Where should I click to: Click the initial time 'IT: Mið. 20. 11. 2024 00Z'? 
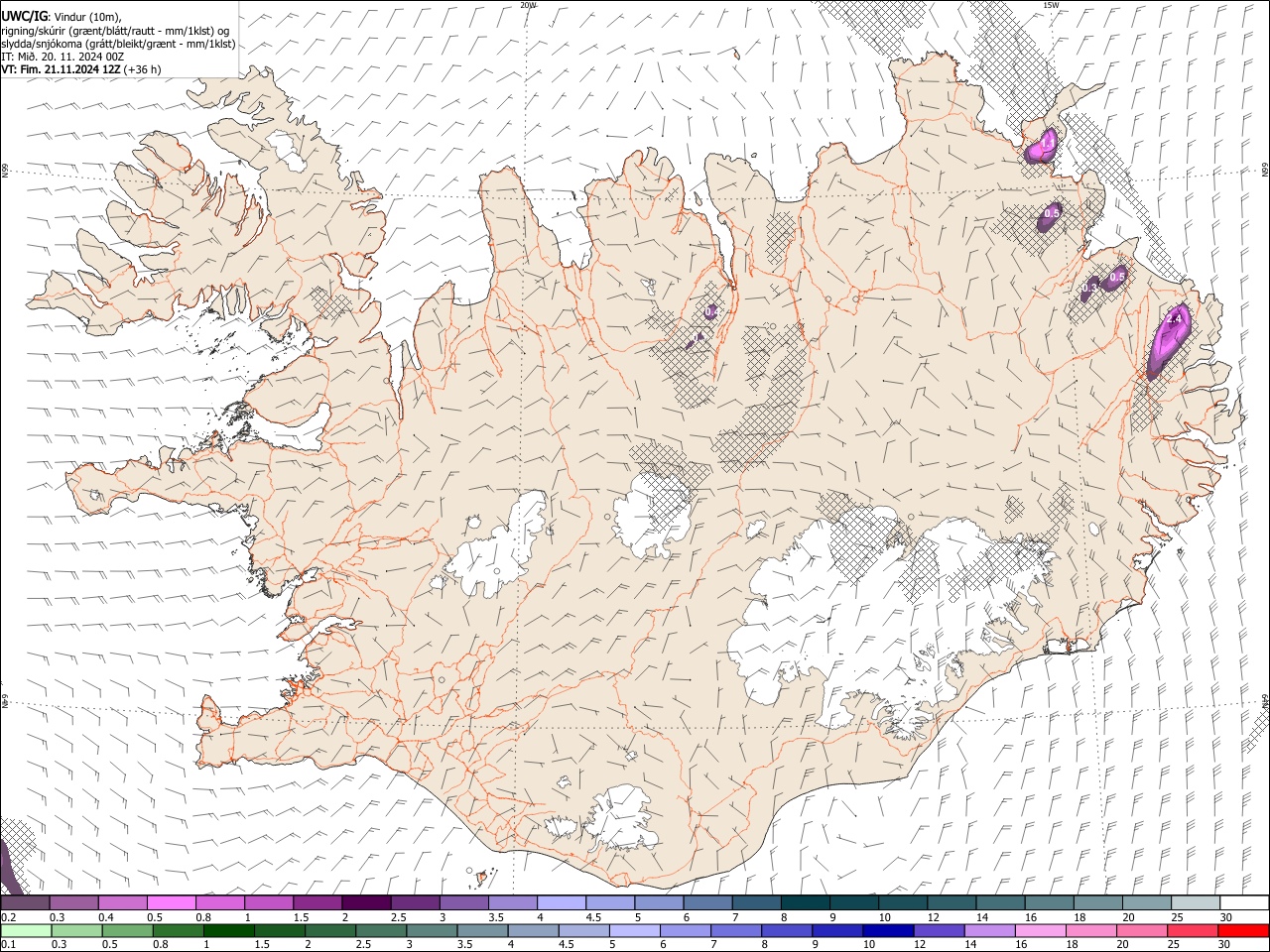(x=63, y=57)
